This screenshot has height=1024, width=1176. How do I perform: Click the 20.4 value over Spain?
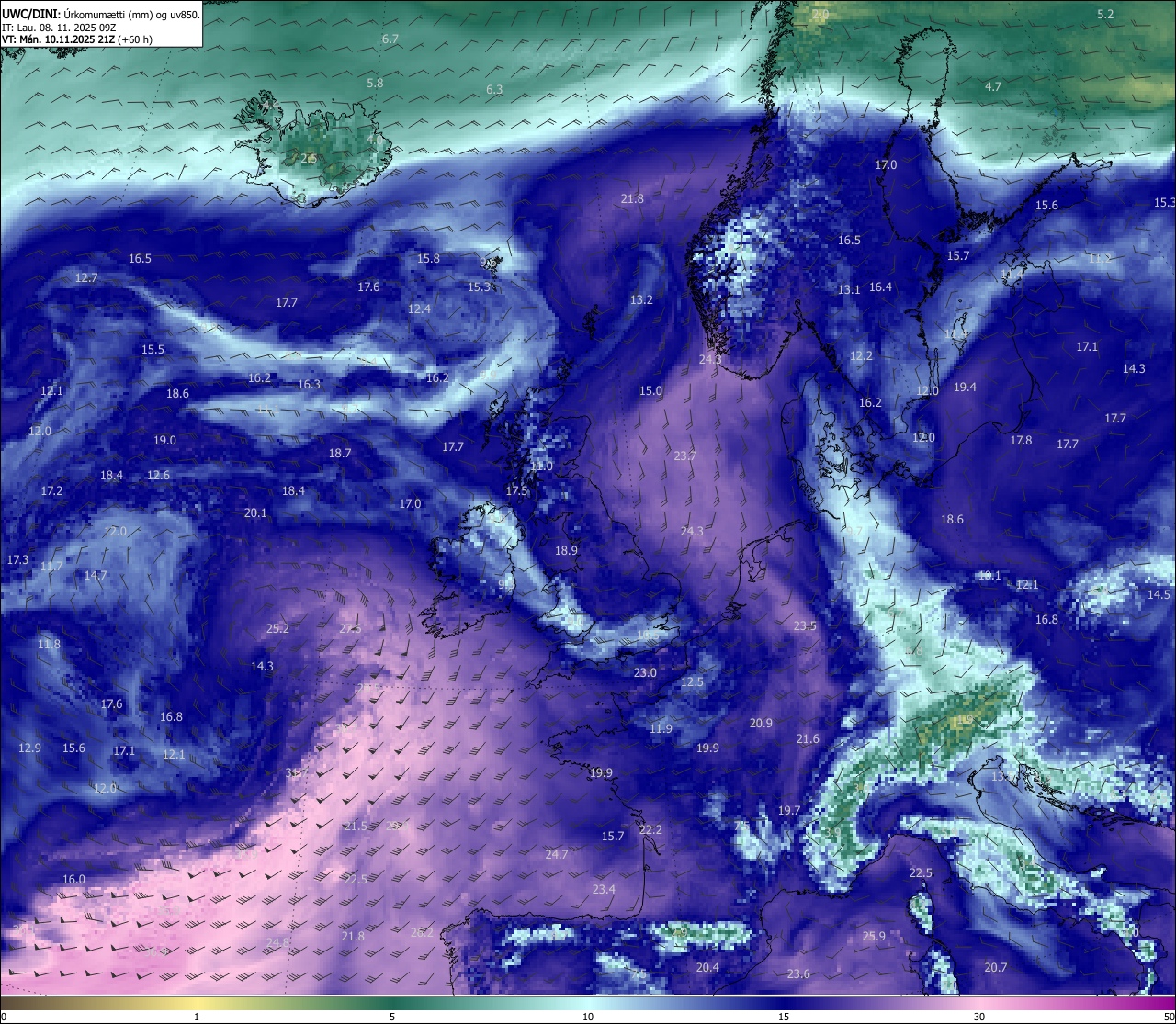[x=707, y=968]
